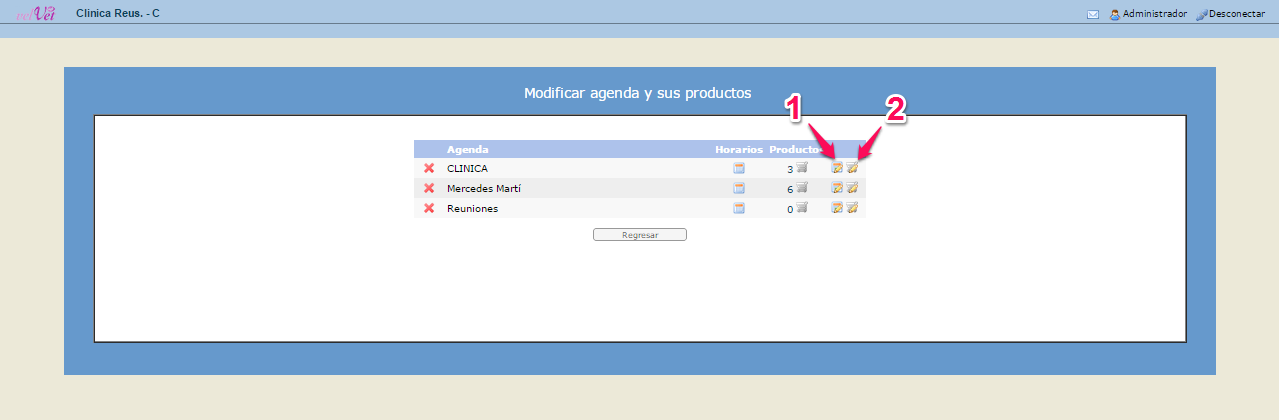Select the cart icon in Reuniones row
Image resolution: width=1279 pixels, height=420 pixels.
802,208
